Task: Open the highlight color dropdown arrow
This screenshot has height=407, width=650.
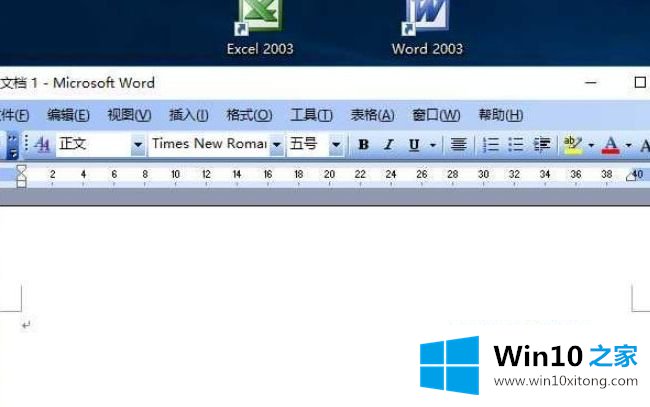Action: pyautogui.click(x=591, y=145)
